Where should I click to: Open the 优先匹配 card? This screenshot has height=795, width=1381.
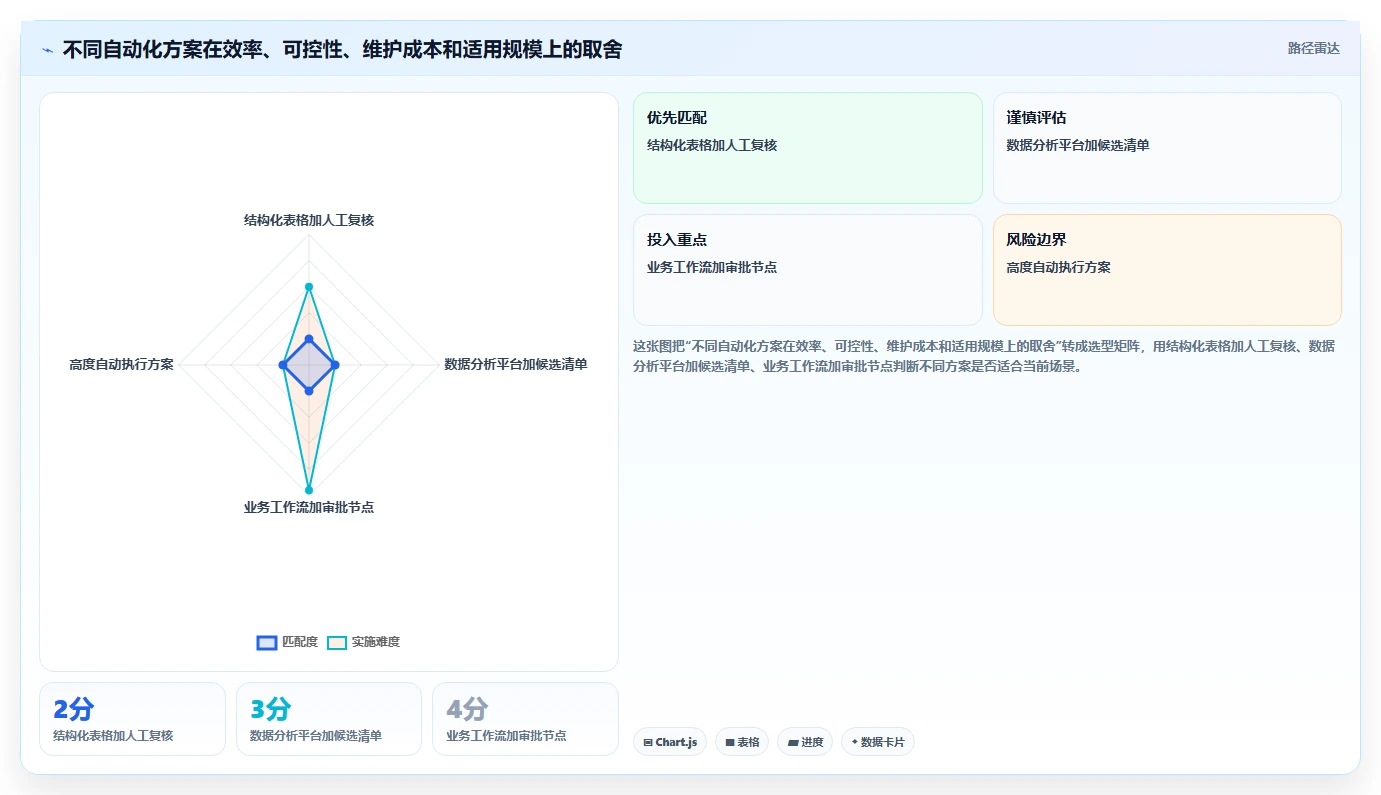pyautogui.click(x=808, y=148)
